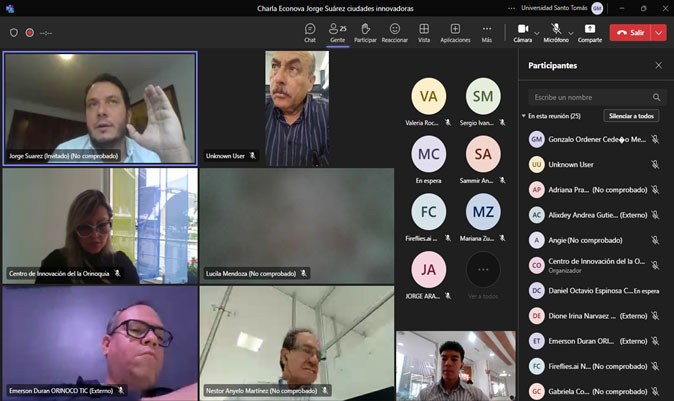The height and width of the screenshot is (401, 674).
Task: Collapse the 'En esta reunión (25)' section
Action: pyautogui.click(x=524, y=116)
